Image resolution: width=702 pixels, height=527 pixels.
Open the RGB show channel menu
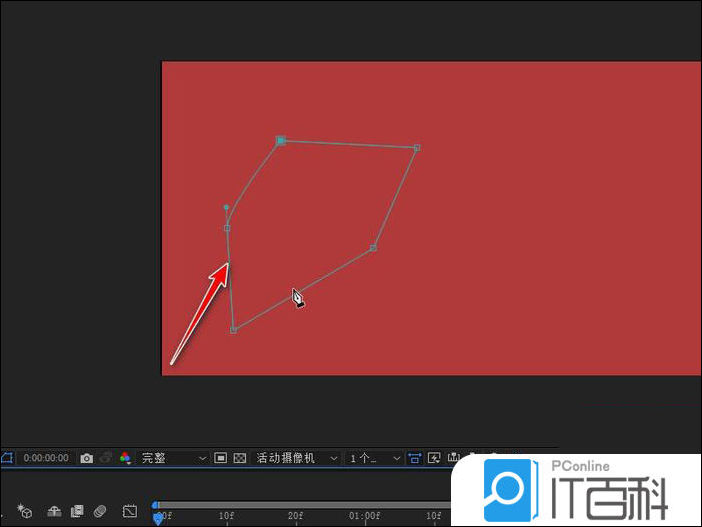tap(125, 458)
